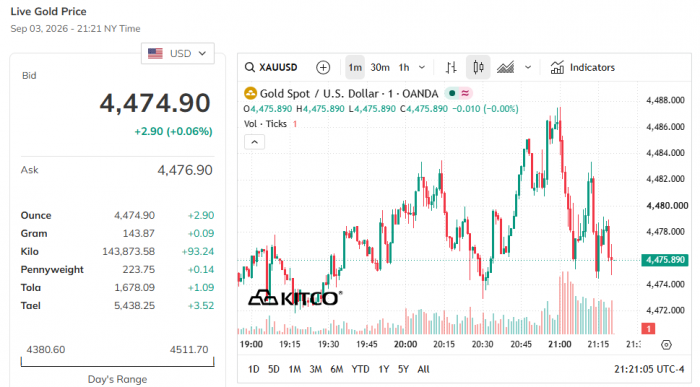Screen dimensions: 700x387
Task: Open the Indicators panel
Action: pyautogui.click(x=583, y=67)
